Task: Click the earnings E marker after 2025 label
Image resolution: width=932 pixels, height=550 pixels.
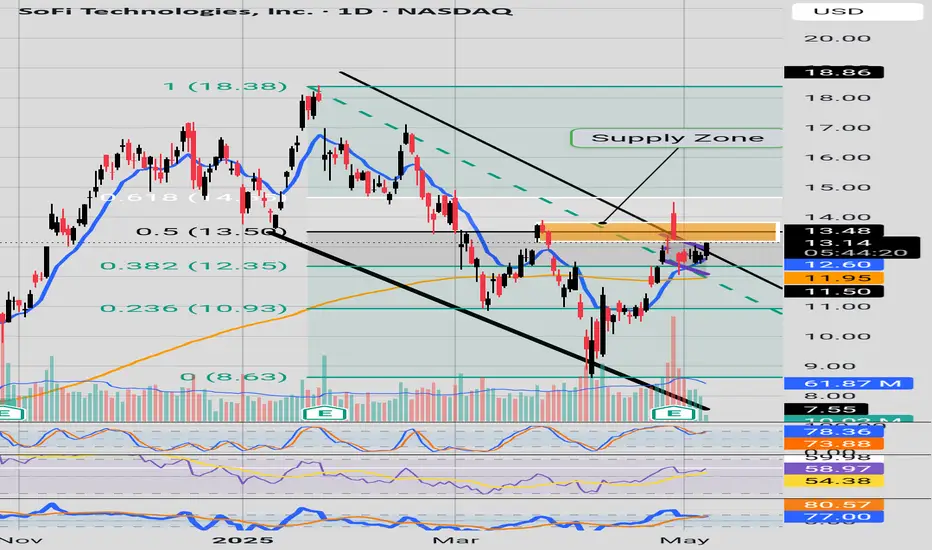Action: tap(325, 413)
